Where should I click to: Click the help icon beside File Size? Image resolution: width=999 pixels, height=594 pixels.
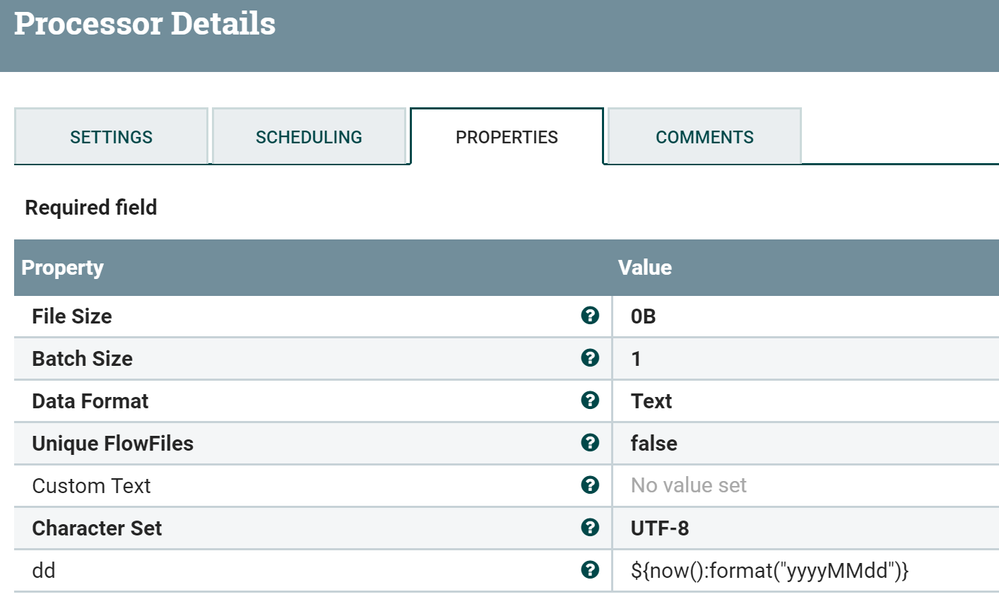[x=590, y=316]
